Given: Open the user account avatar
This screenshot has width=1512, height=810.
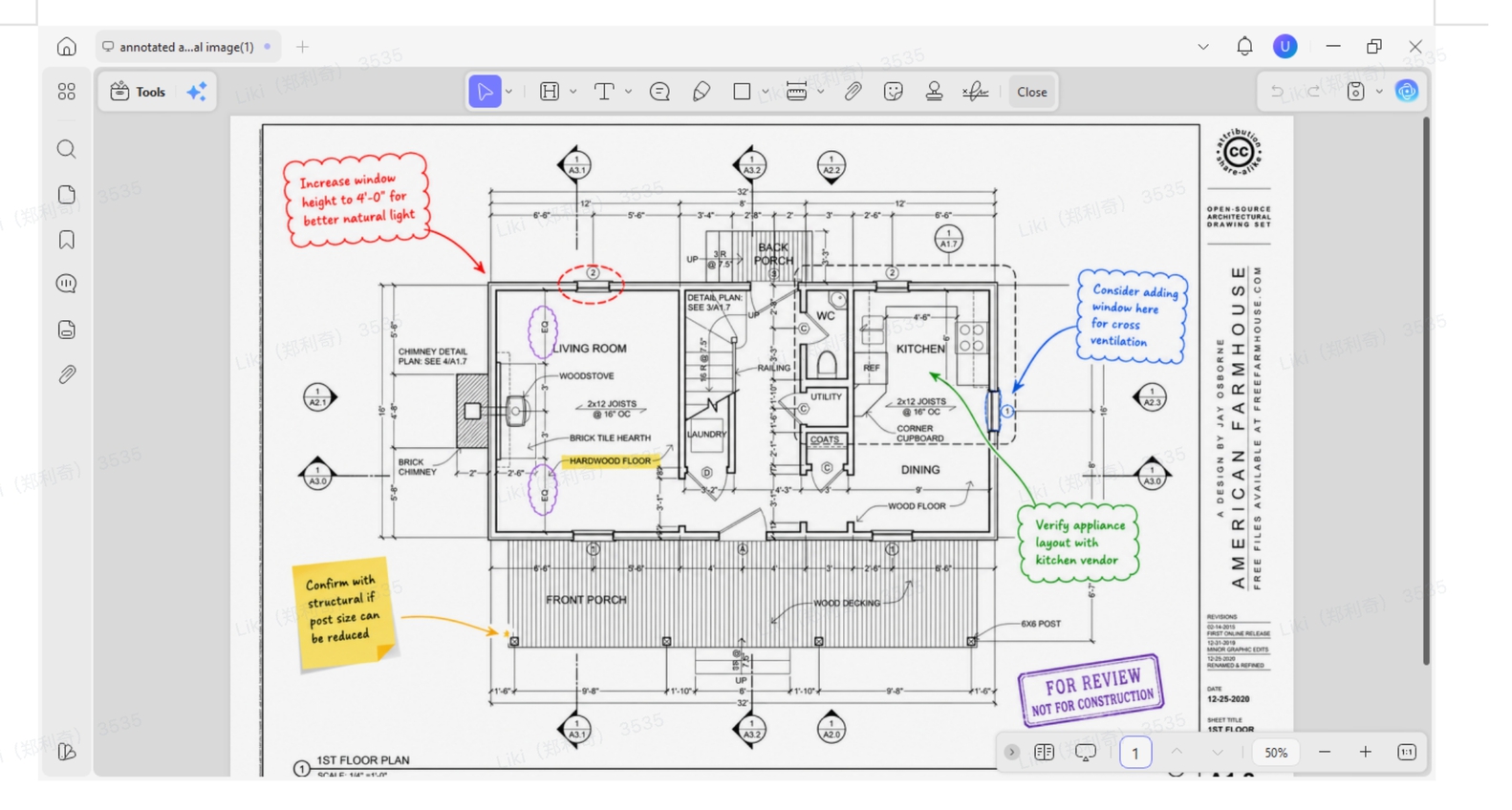Looking at the screenshot, I should [x=1285, y=46].
